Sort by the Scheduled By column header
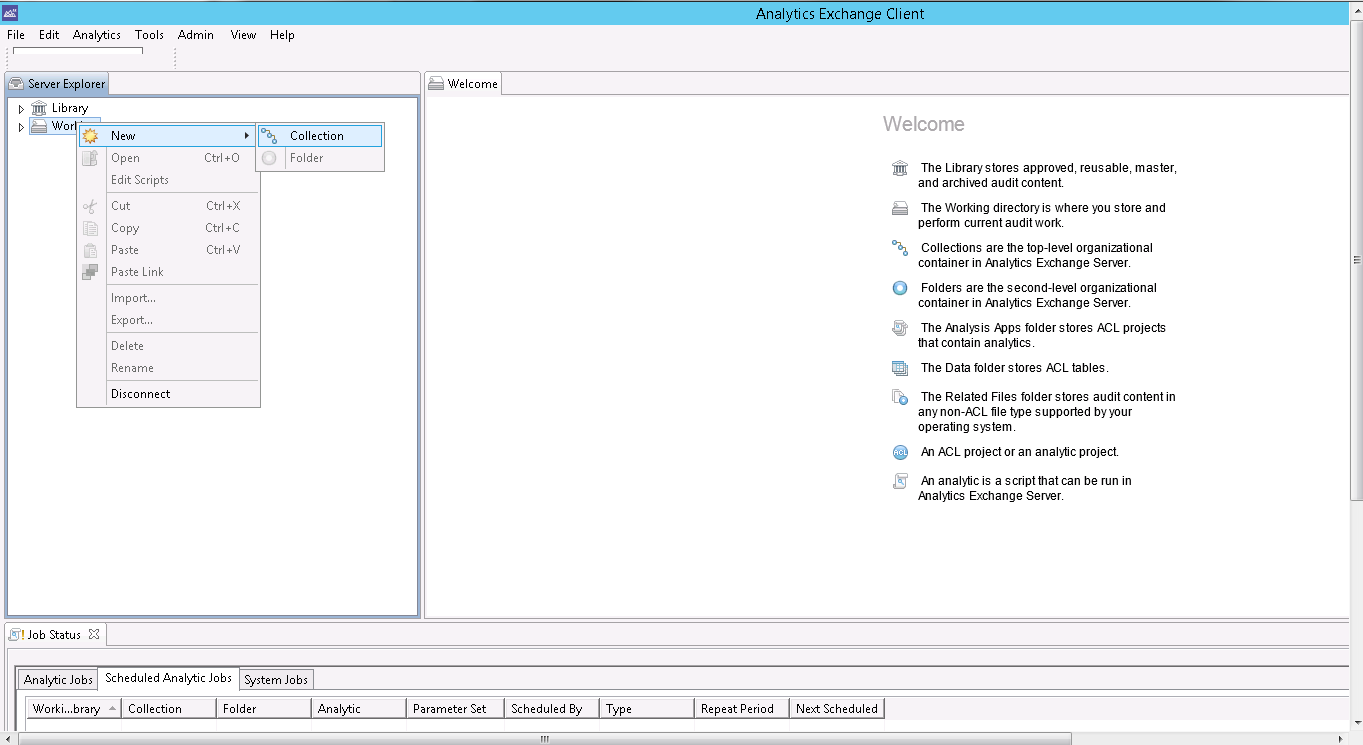 (552, 709)
